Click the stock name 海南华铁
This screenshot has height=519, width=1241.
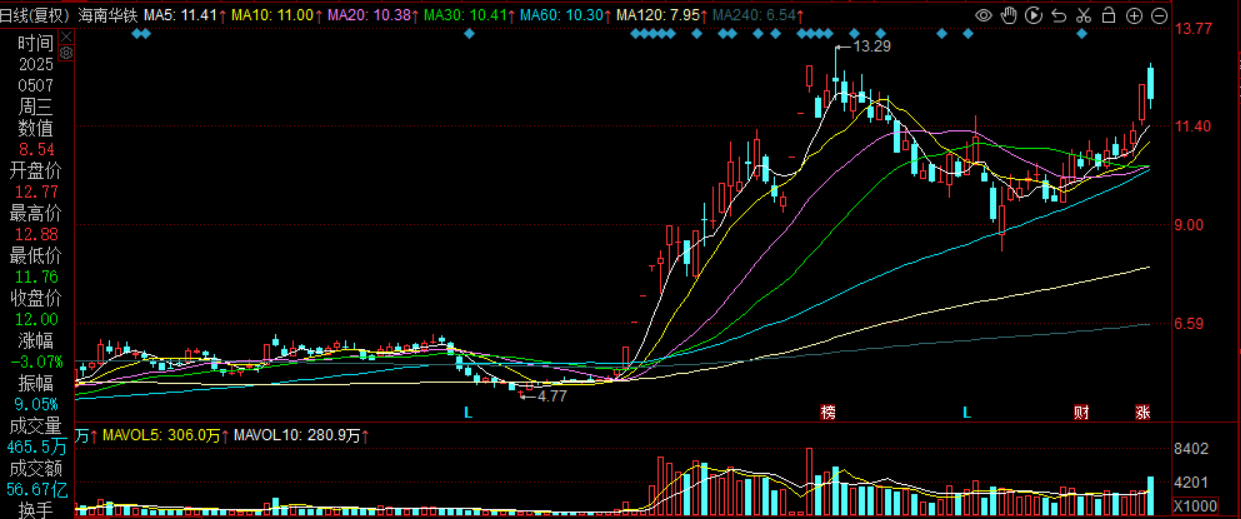pyautogui.click(x=107, y=16)
